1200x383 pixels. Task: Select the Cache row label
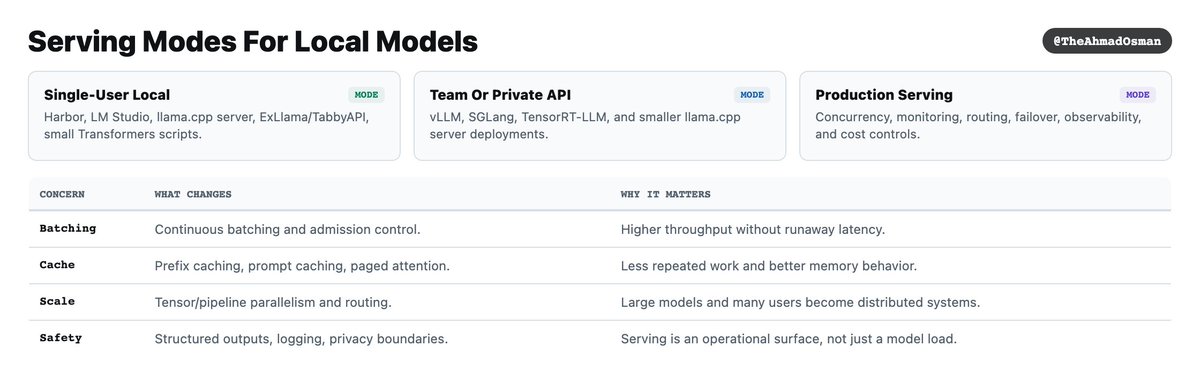pyautogui.click(x=57, y=265)
